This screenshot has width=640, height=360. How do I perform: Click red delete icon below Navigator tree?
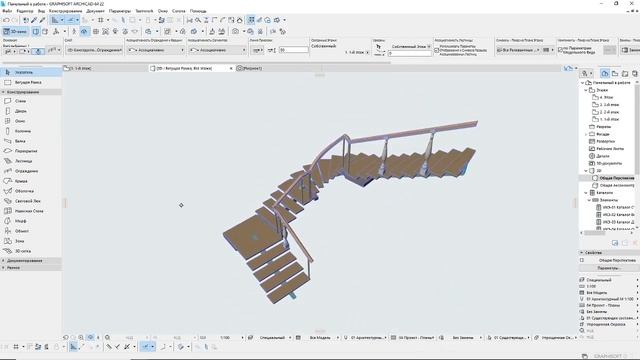[635, 243]
